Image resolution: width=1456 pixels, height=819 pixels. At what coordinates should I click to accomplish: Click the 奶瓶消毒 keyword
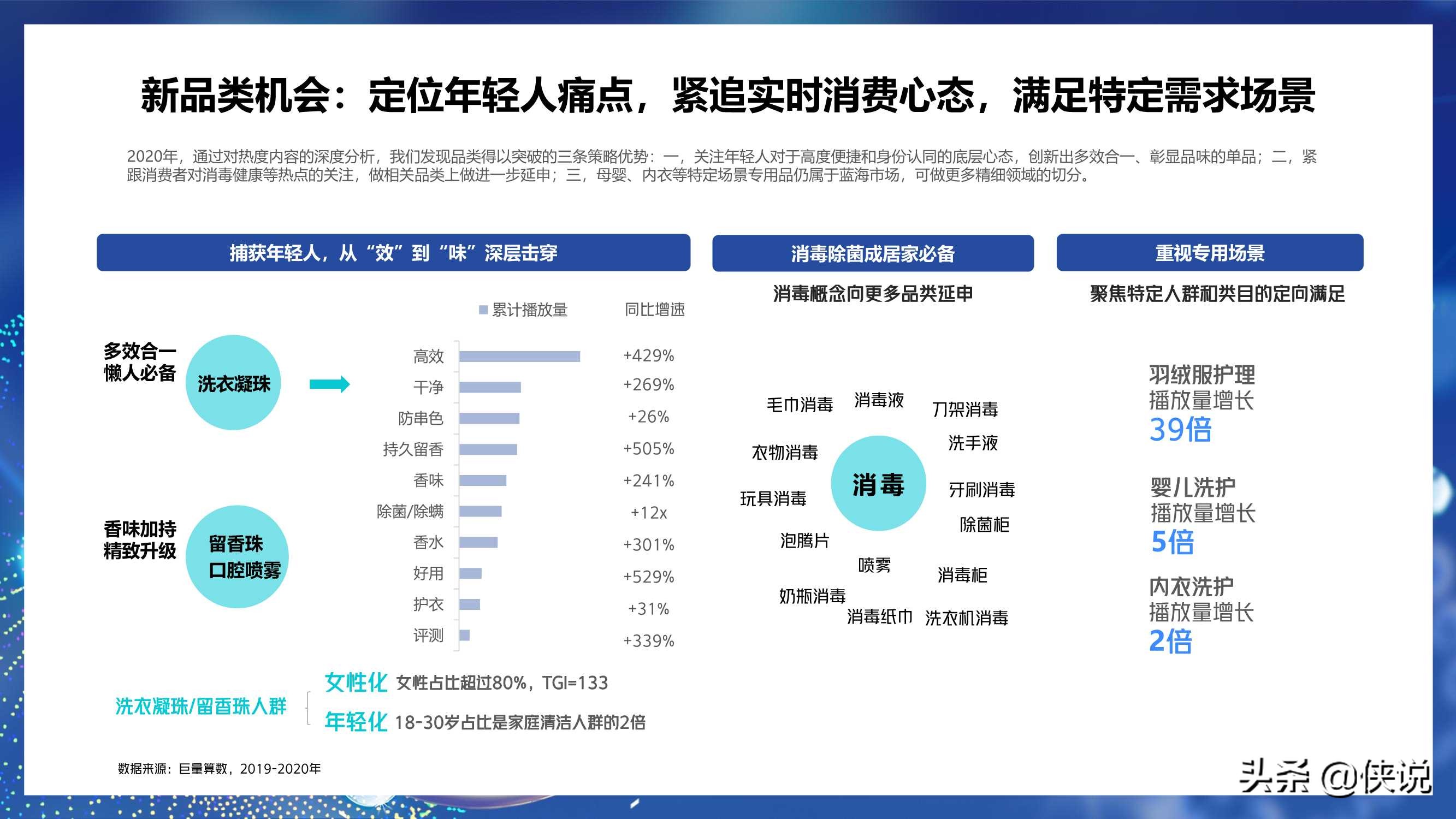[812, 596]
